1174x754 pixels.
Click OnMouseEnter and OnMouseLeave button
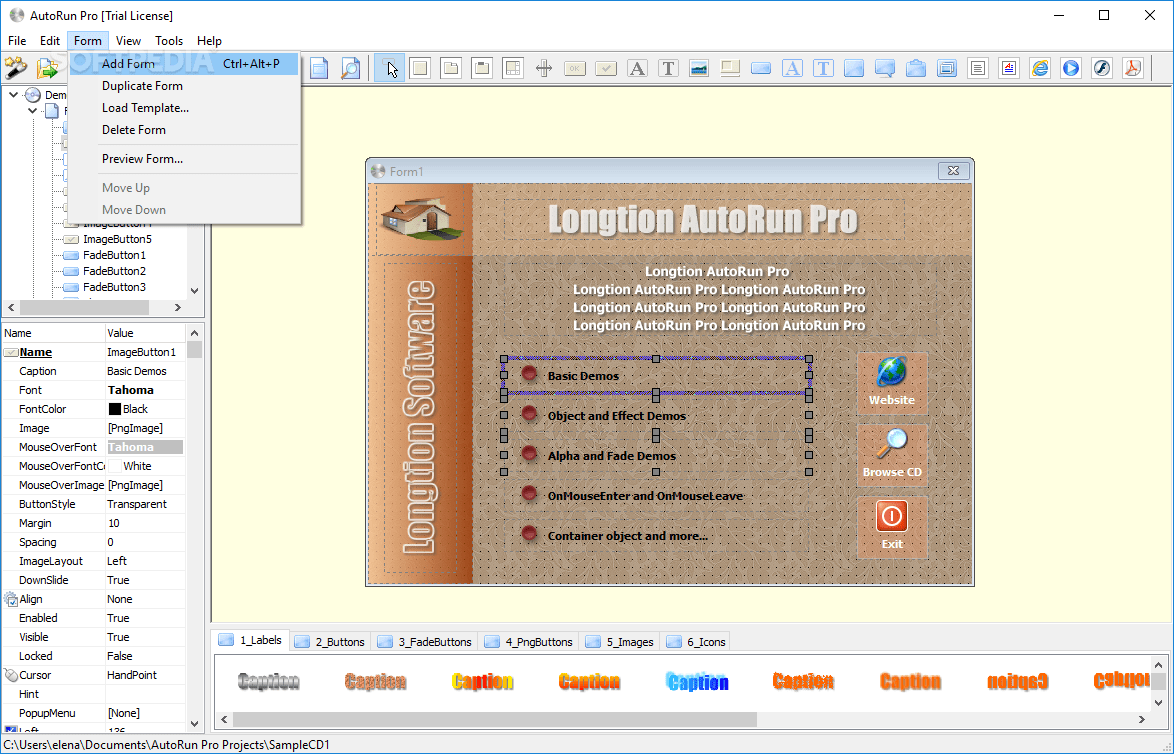(x=656, y=496)
